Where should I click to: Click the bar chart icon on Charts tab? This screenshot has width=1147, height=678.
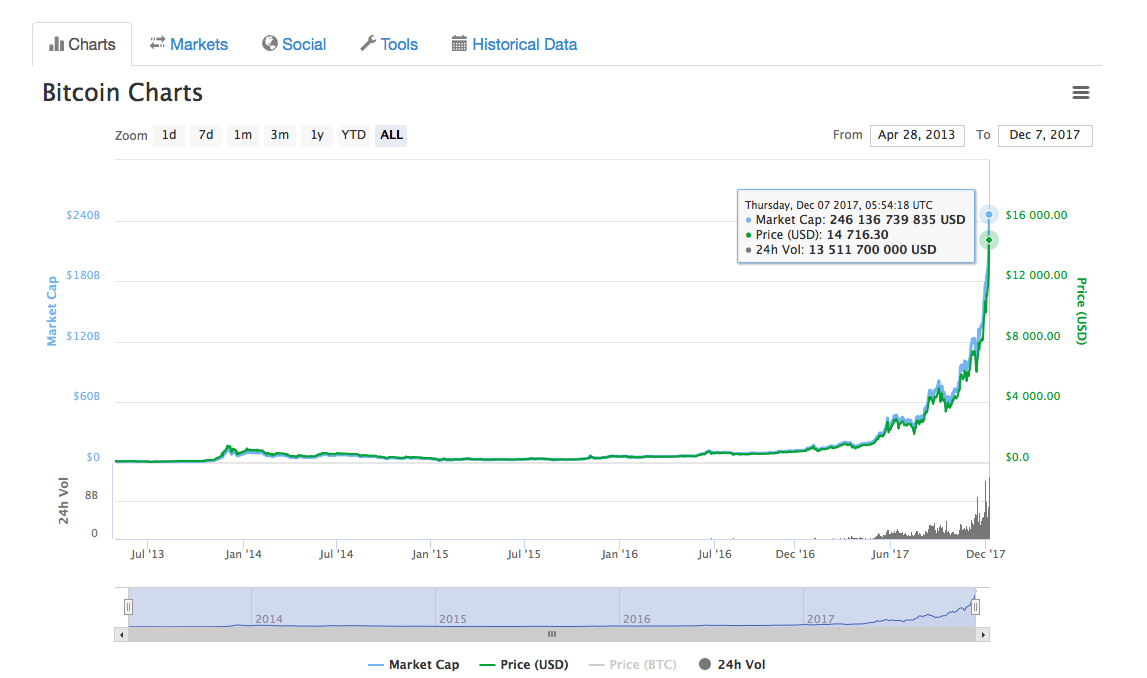coord(56,44)
